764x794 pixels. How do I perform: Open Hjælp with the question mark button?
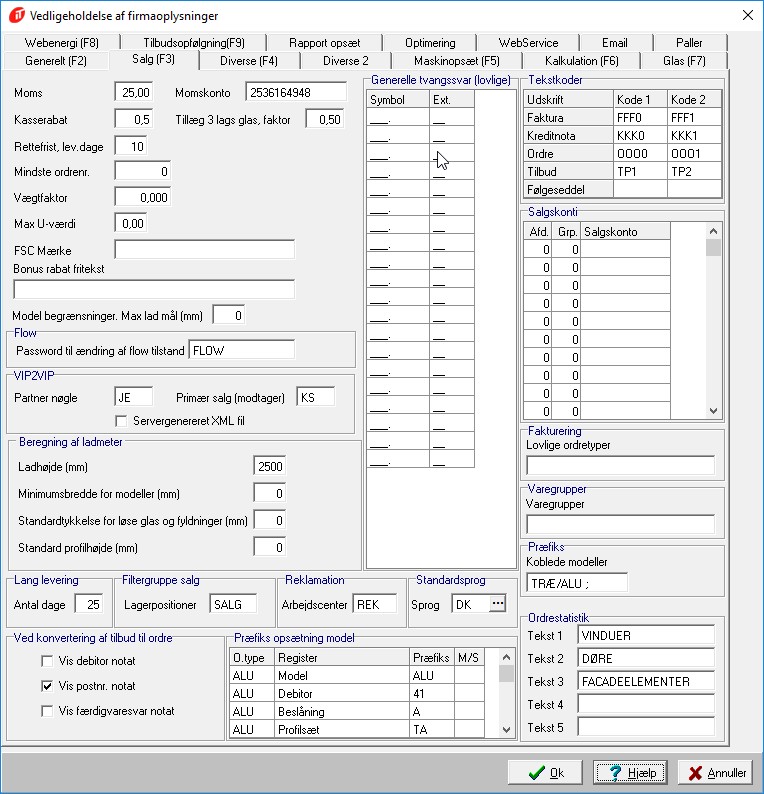click(x=630, y=772)
